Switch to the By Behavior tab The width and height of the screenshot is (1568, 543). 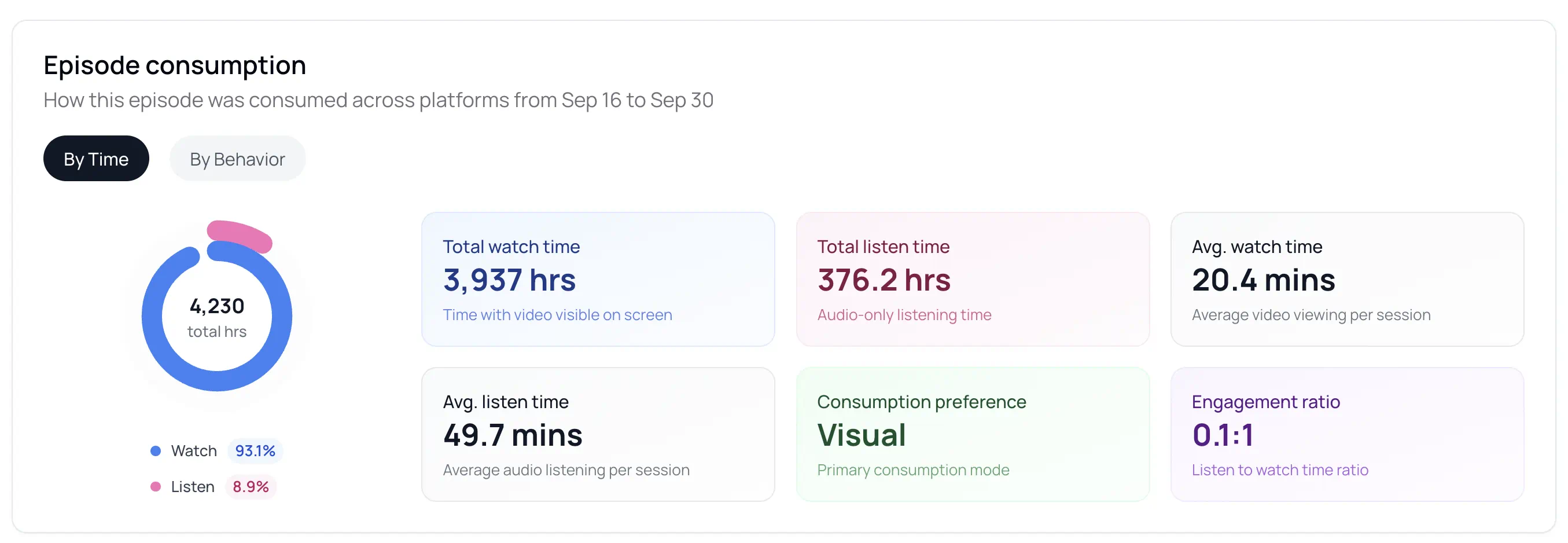click(x=237, y=159)
